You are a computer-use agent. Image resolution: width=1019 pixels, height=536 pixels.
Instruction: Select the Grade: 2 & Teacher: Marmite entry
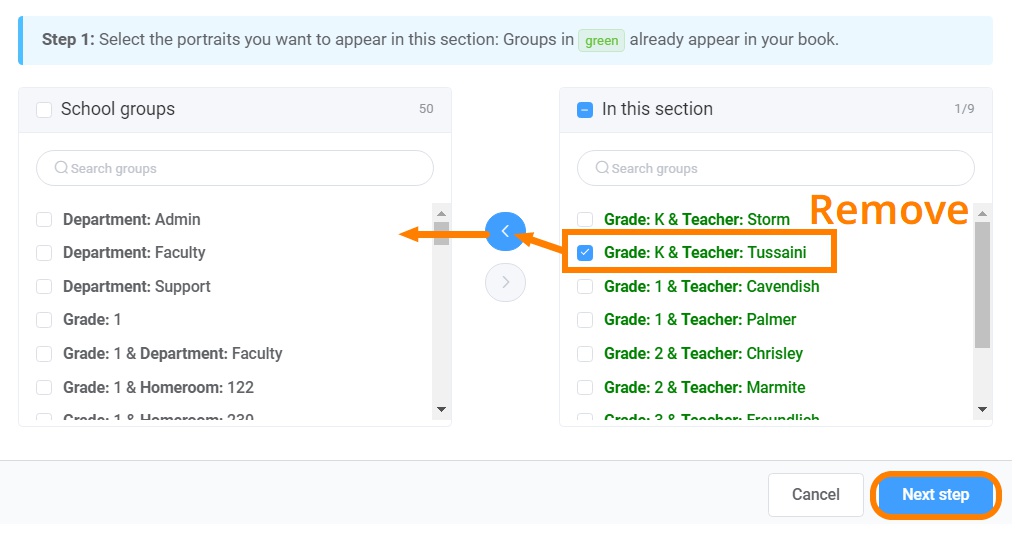pyautogui.click(x=704, y=388)
